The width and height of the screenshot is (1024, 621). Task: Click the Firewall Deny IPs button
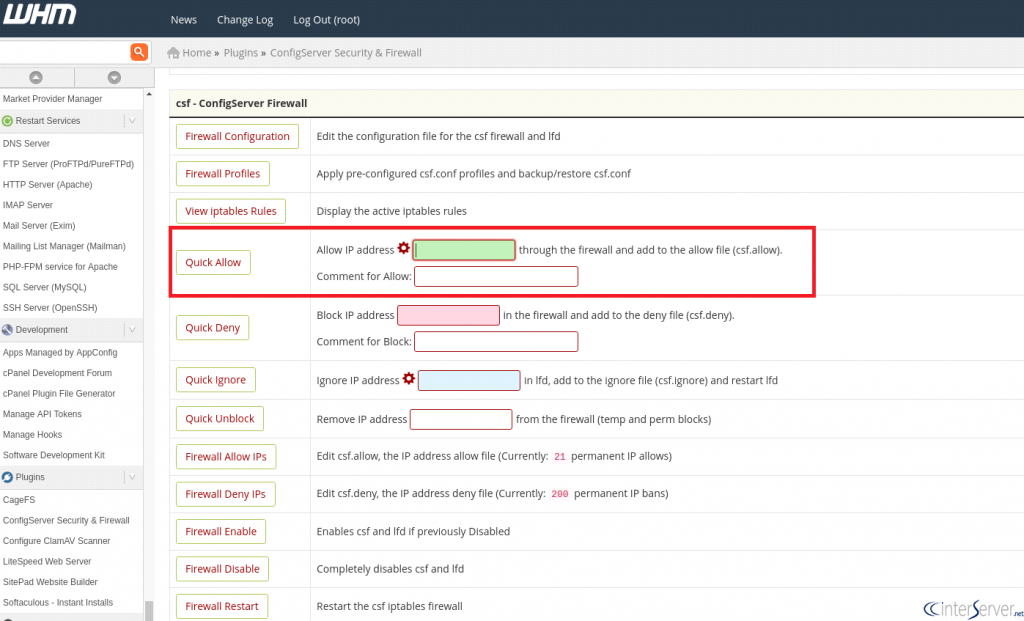pos(225,494)
